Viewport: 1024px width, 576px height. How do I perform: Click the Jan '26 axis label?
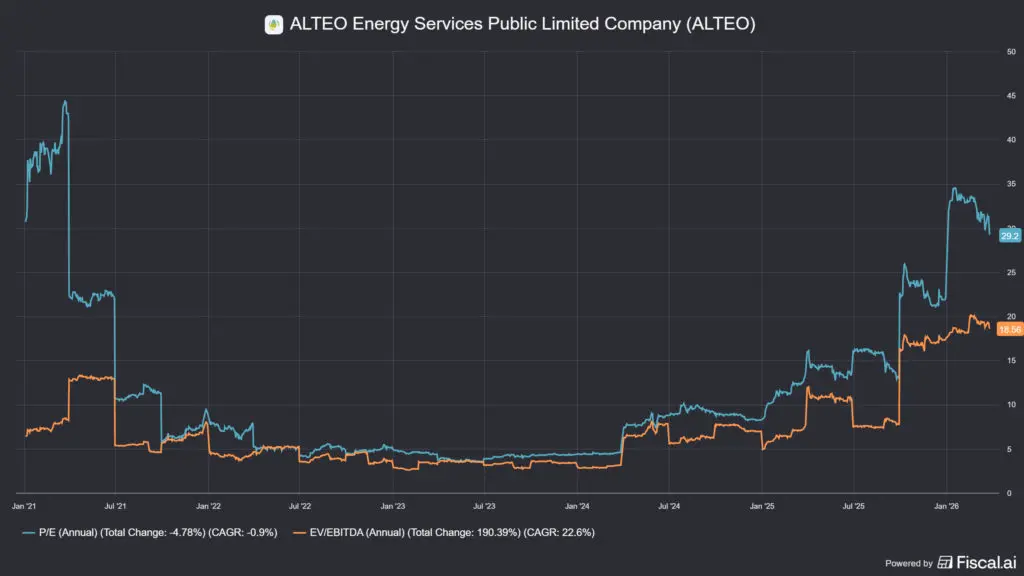(x=946, y=506)
